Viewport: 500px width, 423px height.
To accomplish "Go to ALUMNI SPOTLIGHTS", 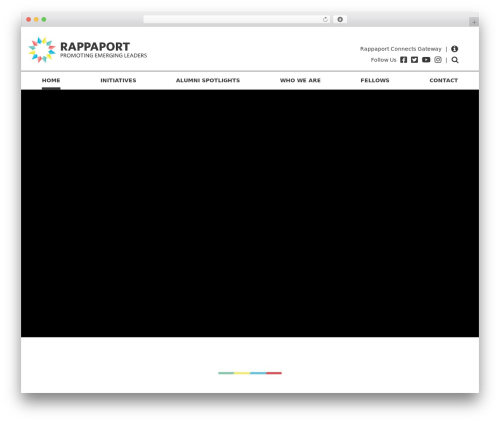I will pyautogui.click(x=208, y=80).
